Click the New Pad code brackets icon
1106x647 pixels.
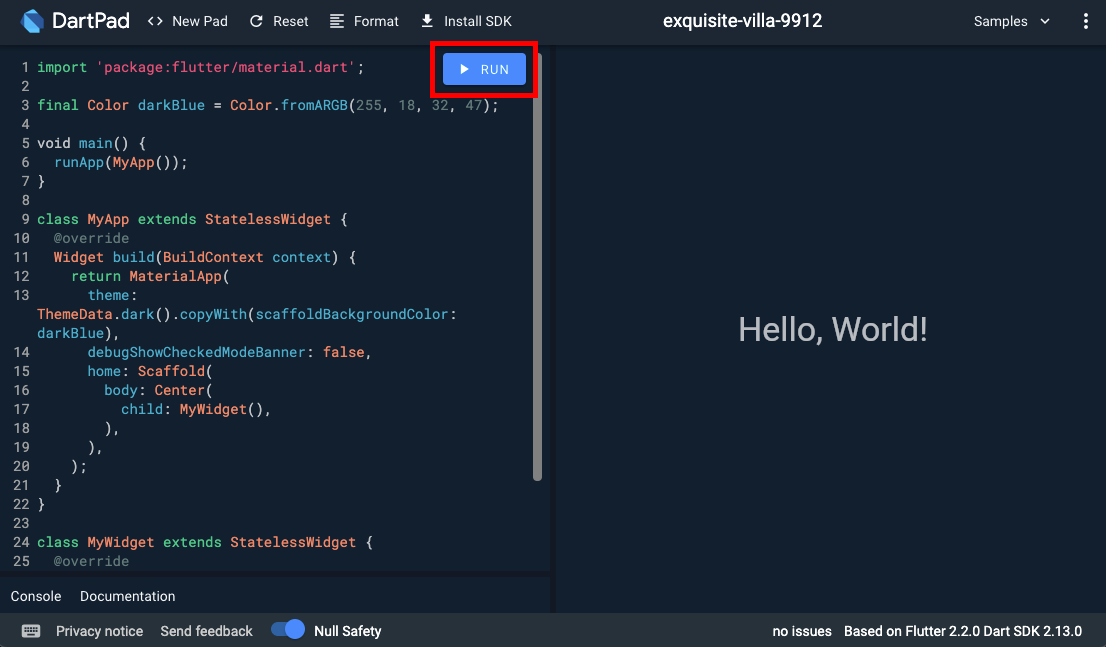tap(155, 21)
